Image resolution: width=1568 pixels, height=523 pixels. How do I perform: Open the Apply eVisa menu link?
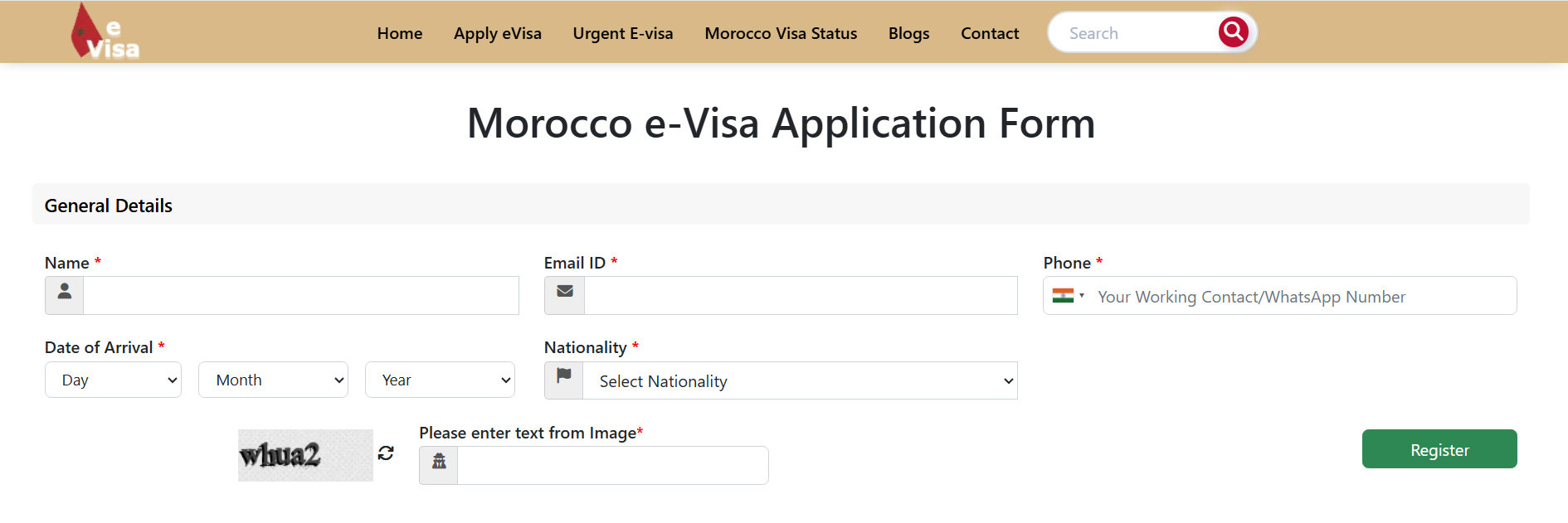(x=498, y=33)
